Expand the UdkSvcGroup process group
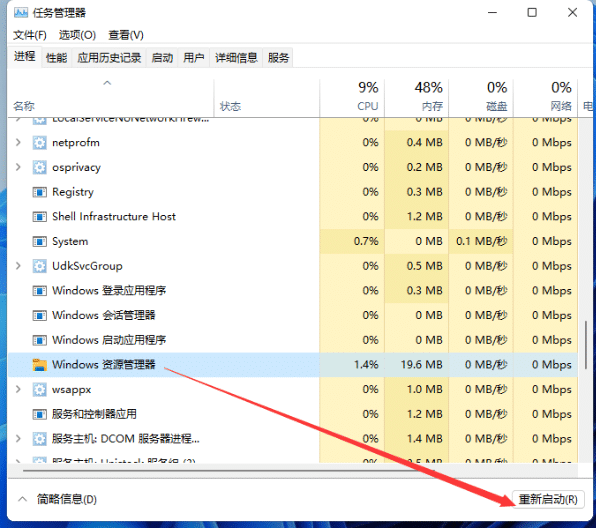The height and width of the screenshot is (528, 596). 18,266
